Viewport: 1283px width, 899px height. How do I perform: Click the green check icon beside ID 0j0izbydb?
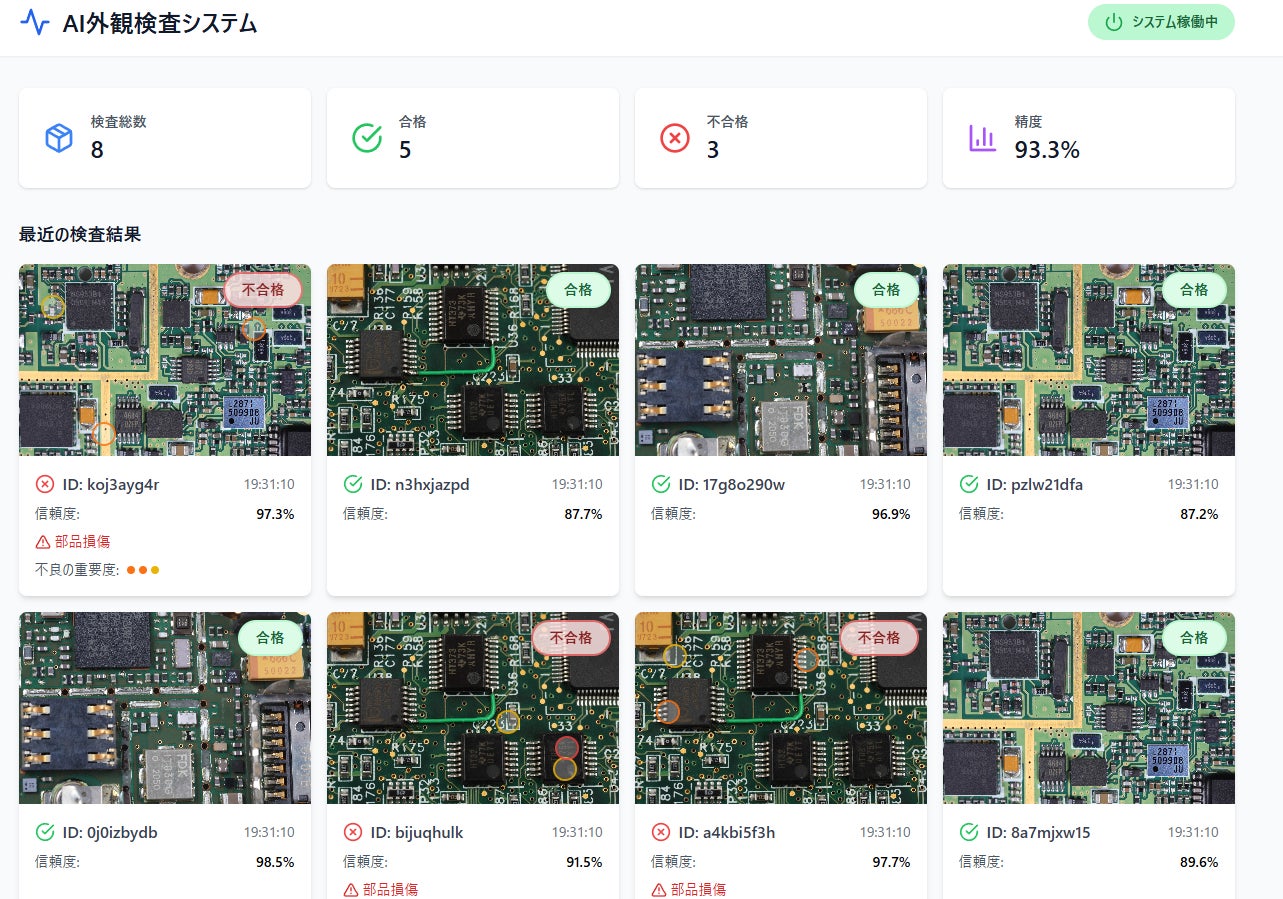[x=45, y=833]
